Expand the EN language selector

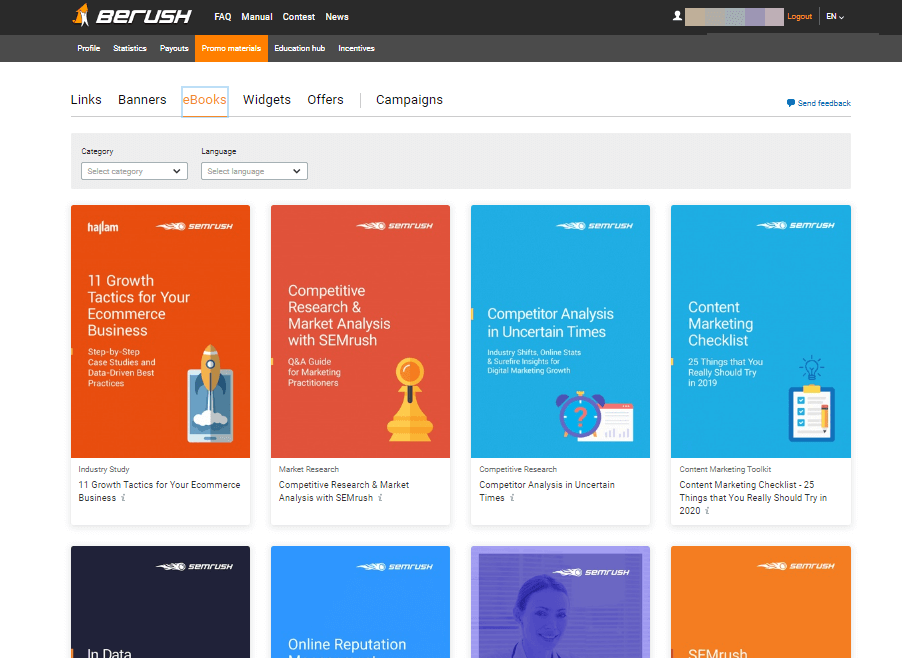tap(835, 17)
